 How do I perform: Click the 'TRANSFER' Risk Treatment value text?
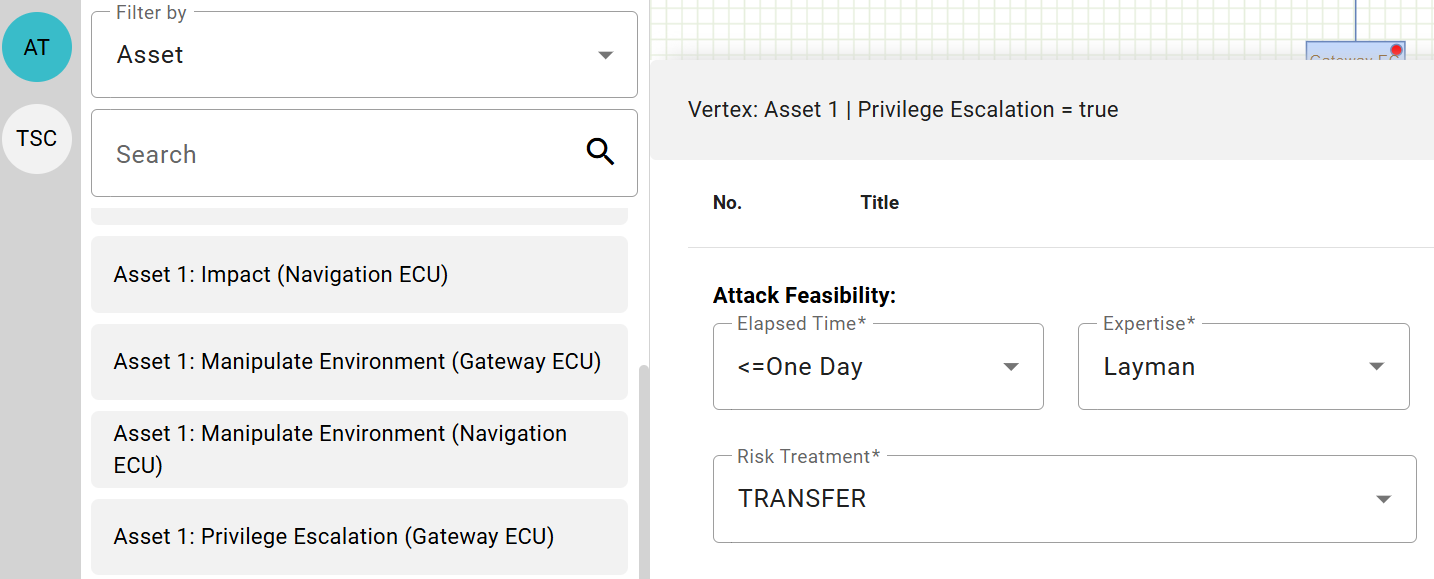pos(802,497)
